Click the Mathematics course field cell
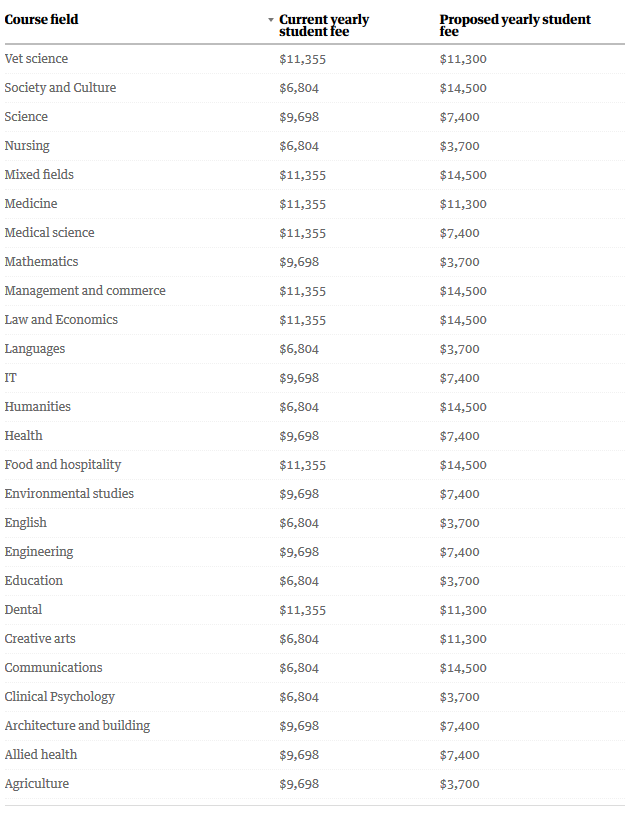This screenshot has width=626, height=813. pos(41,262)
